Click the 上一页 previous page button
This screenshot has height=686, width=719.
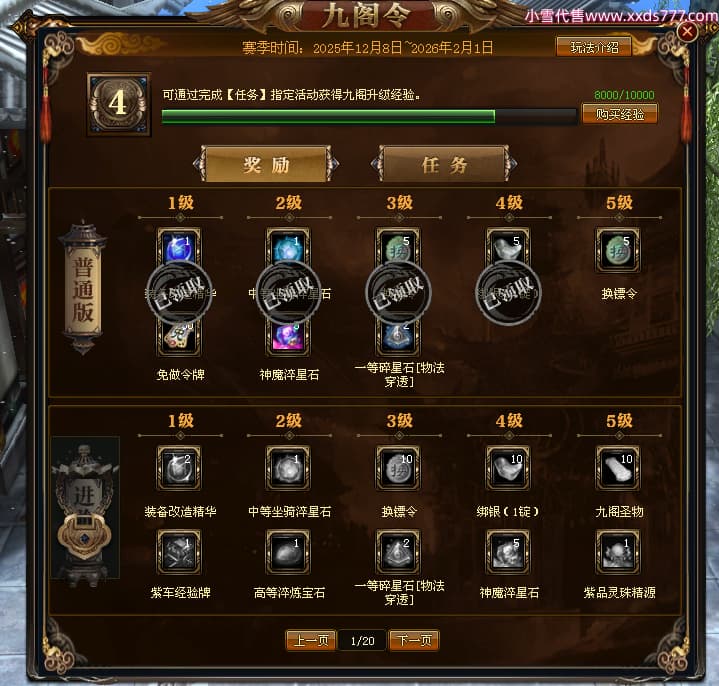pyautogui.click(x=311, y=640)
